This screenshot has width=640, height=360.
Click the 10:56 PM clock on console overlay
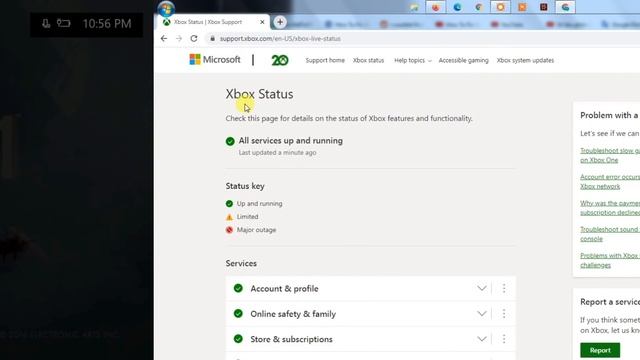point(107,24)
